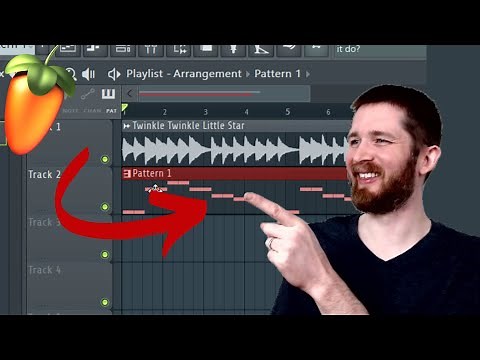The width and height of the screenshot is (480, 360).
Task: Click the Pattern 1 clip menu icon
Action: point(127,174)
